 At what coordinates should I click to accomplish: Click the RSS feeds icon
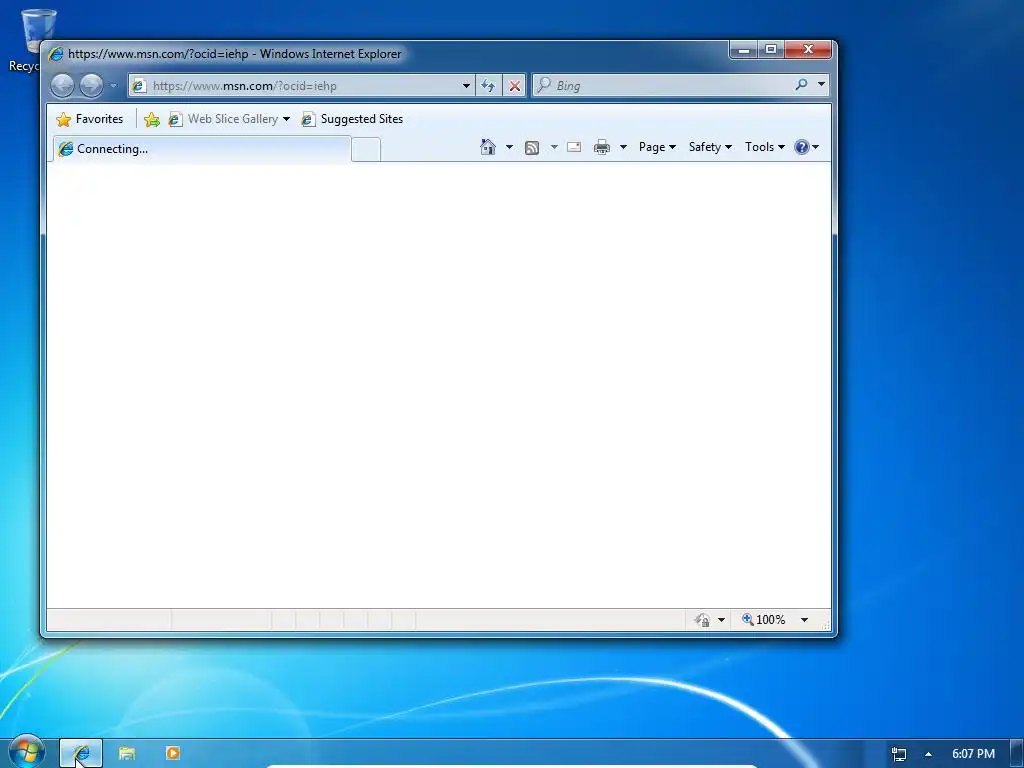point(532,148)
